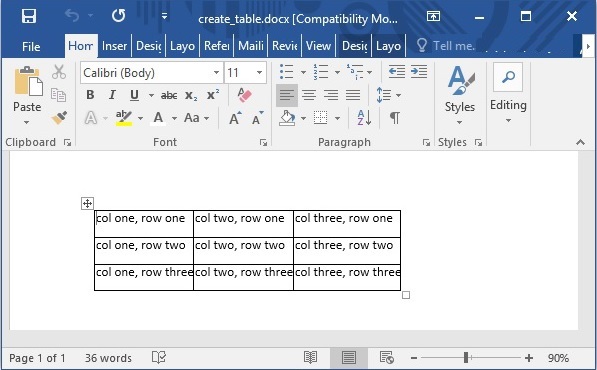Screen dimensions: 597x370
Task: Apply bullet list formatting
Action: click(x=286, y=72)
